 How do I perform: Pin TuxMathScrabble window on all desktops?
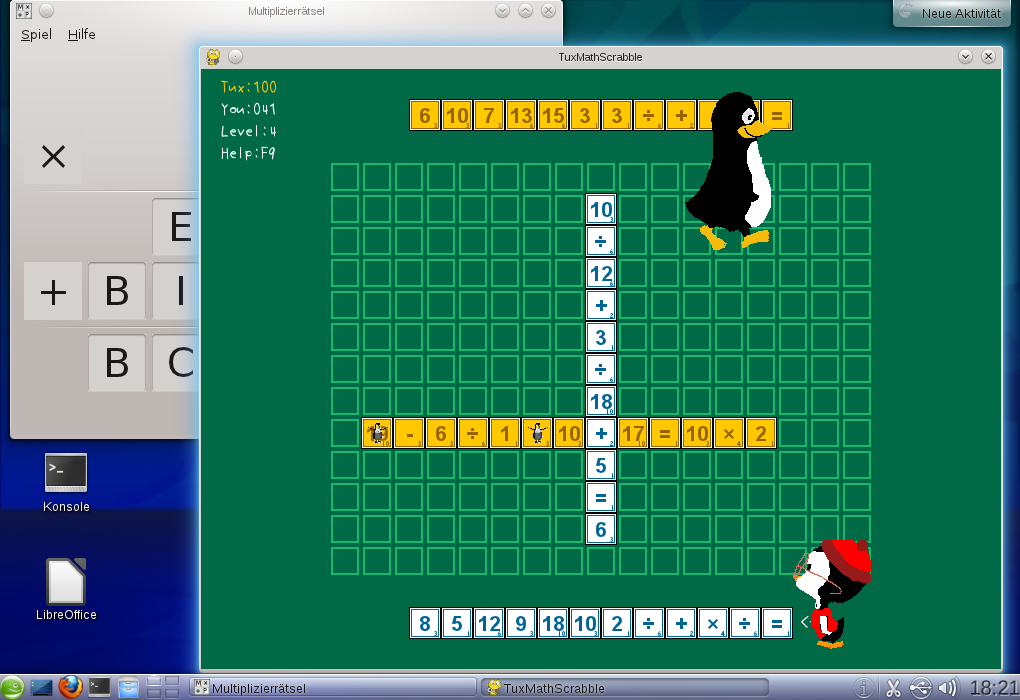click(x=235, y=57)
